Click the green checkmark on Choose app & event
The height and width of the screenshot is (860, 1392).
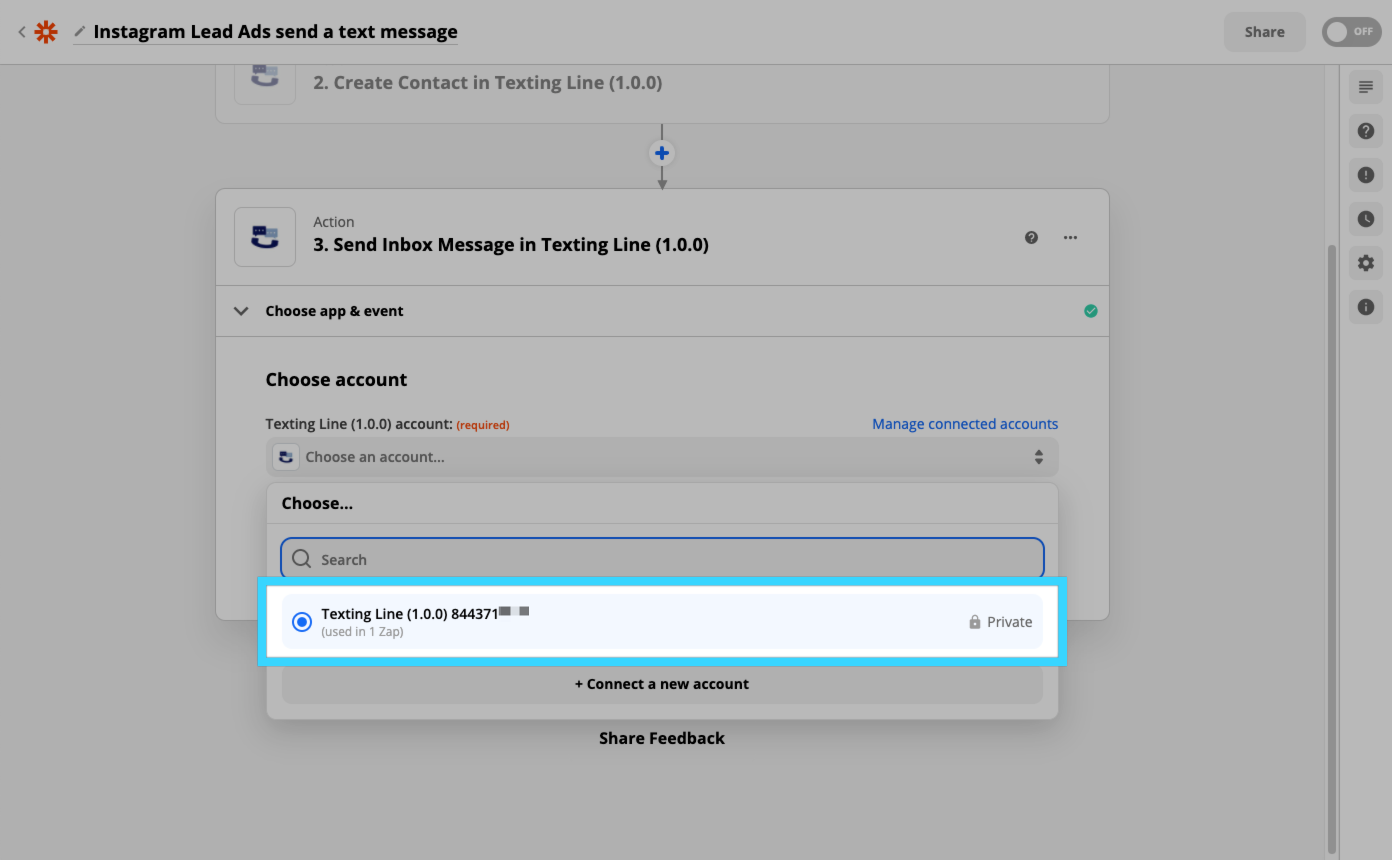point(1091,311)
